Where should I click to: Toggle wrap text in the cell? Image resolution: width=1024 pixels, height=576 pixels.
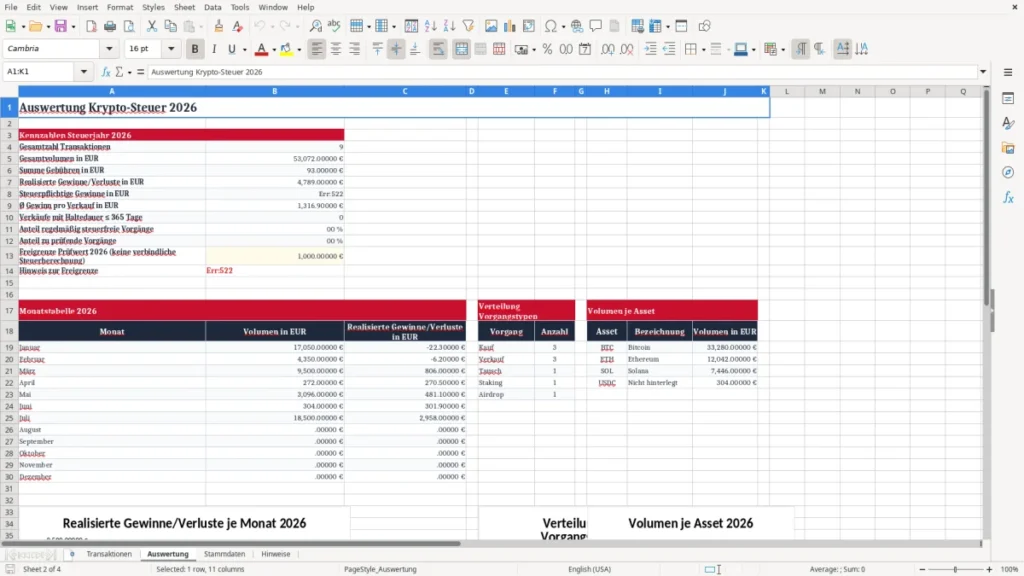pos(438,49)
